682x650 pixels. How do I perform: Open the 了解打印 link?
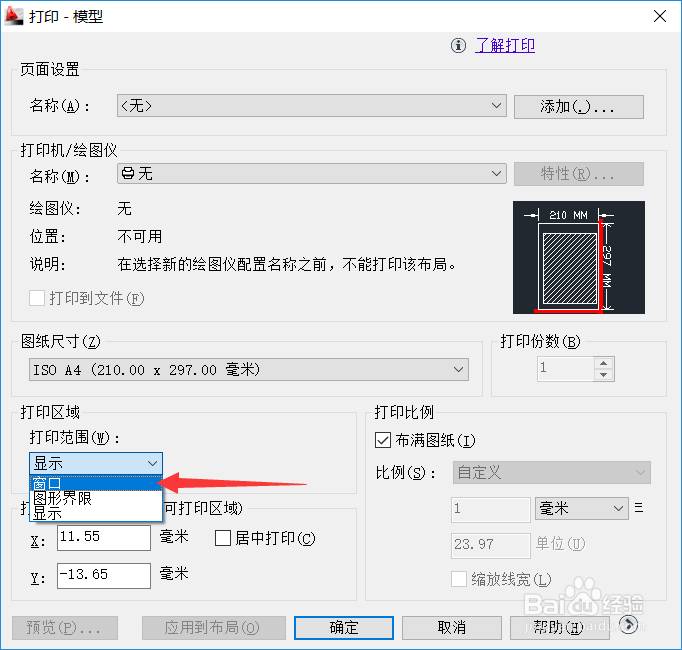tap(505, 45)
